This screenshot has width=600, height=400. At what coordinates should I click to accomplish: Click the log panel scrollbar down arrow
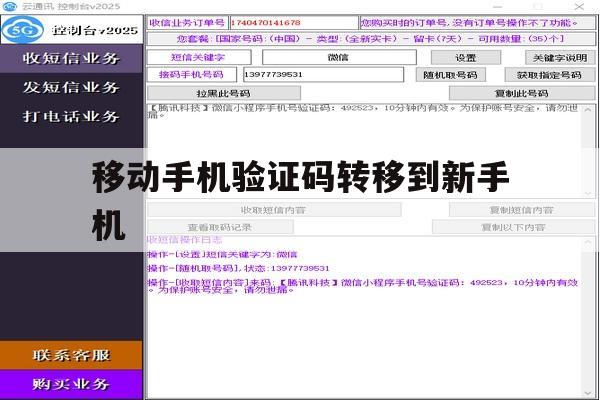[x=588, y=393]
